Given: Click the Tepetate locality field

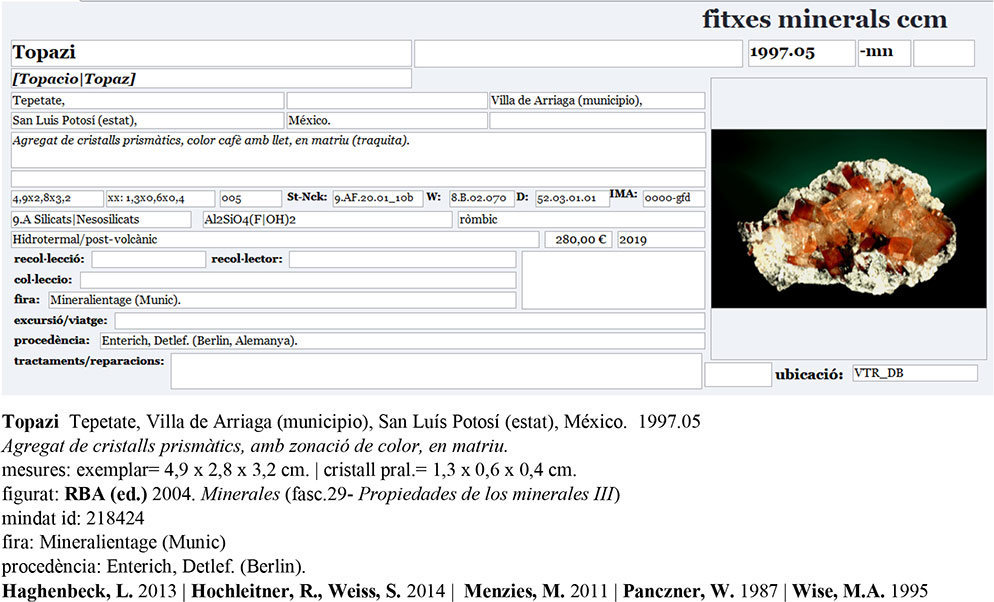Looking at the screenshot, I should pyautogui.click(x=146, y=100).
